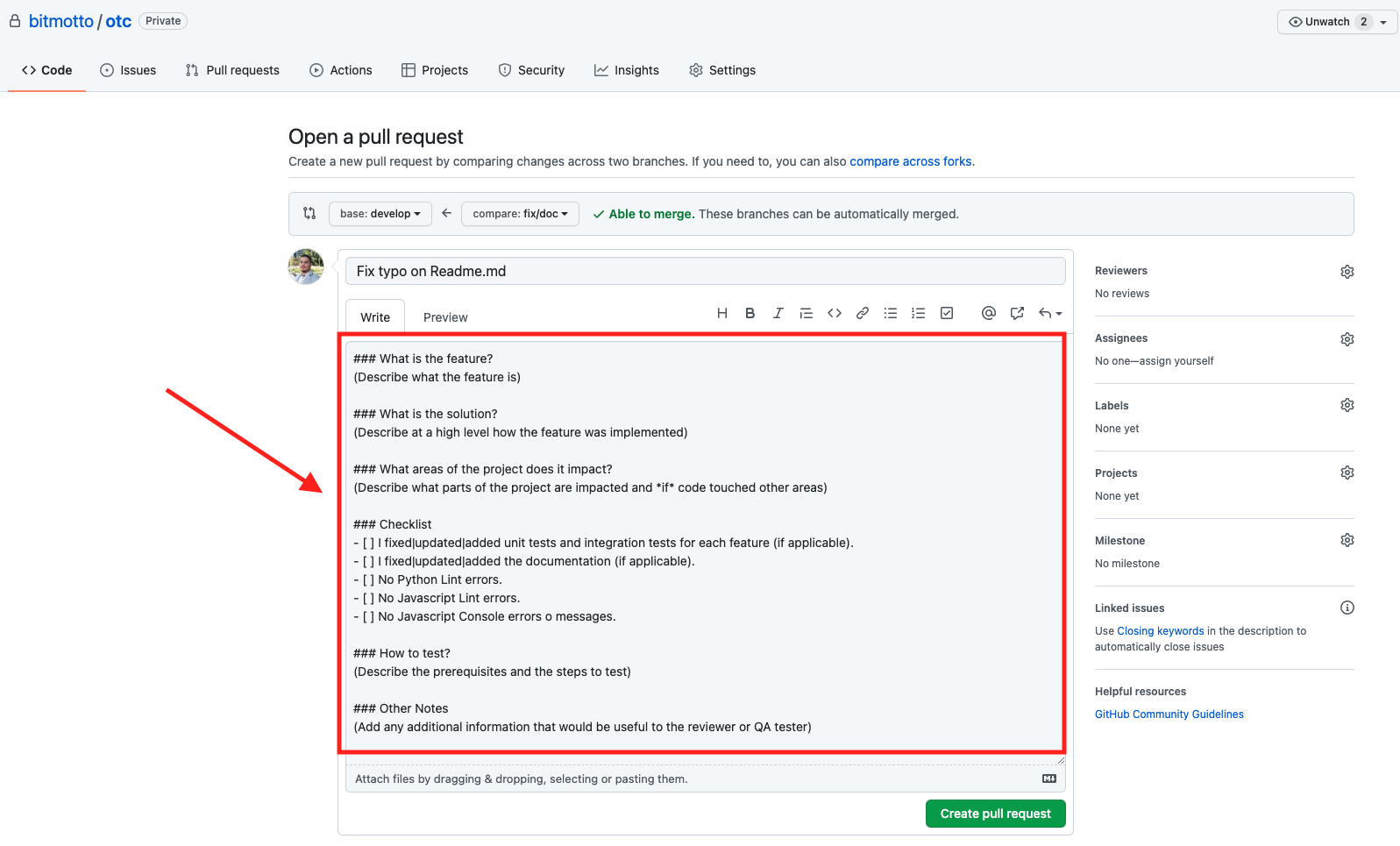Screen dimensions: 1400x846
Task: Open compare across forks link
Action: click(x=911, y=161)
